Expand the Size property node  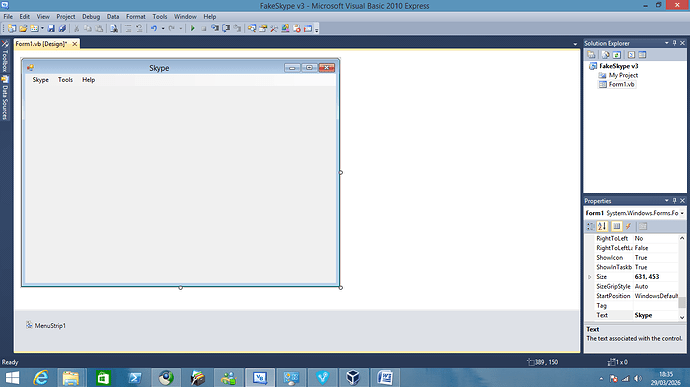pos(590,277)
